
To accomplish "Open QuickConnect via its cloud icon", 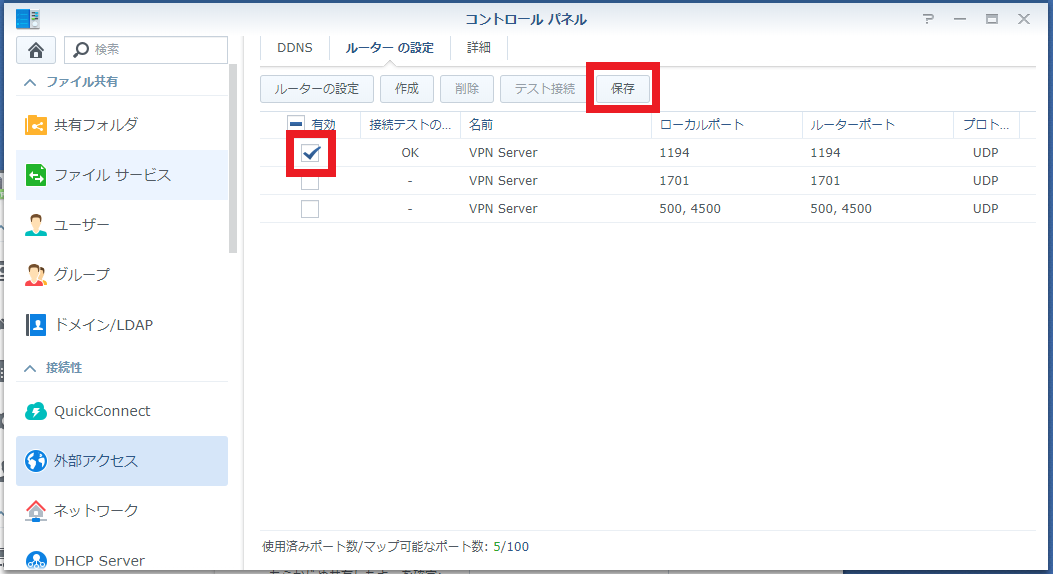I will coord(36,411).
